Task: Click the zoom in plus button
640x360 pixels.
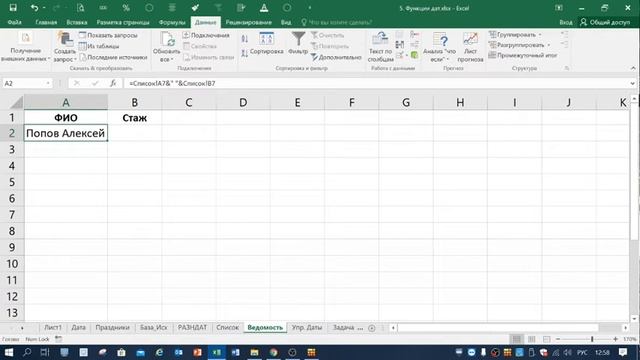Action: [615, 339]
